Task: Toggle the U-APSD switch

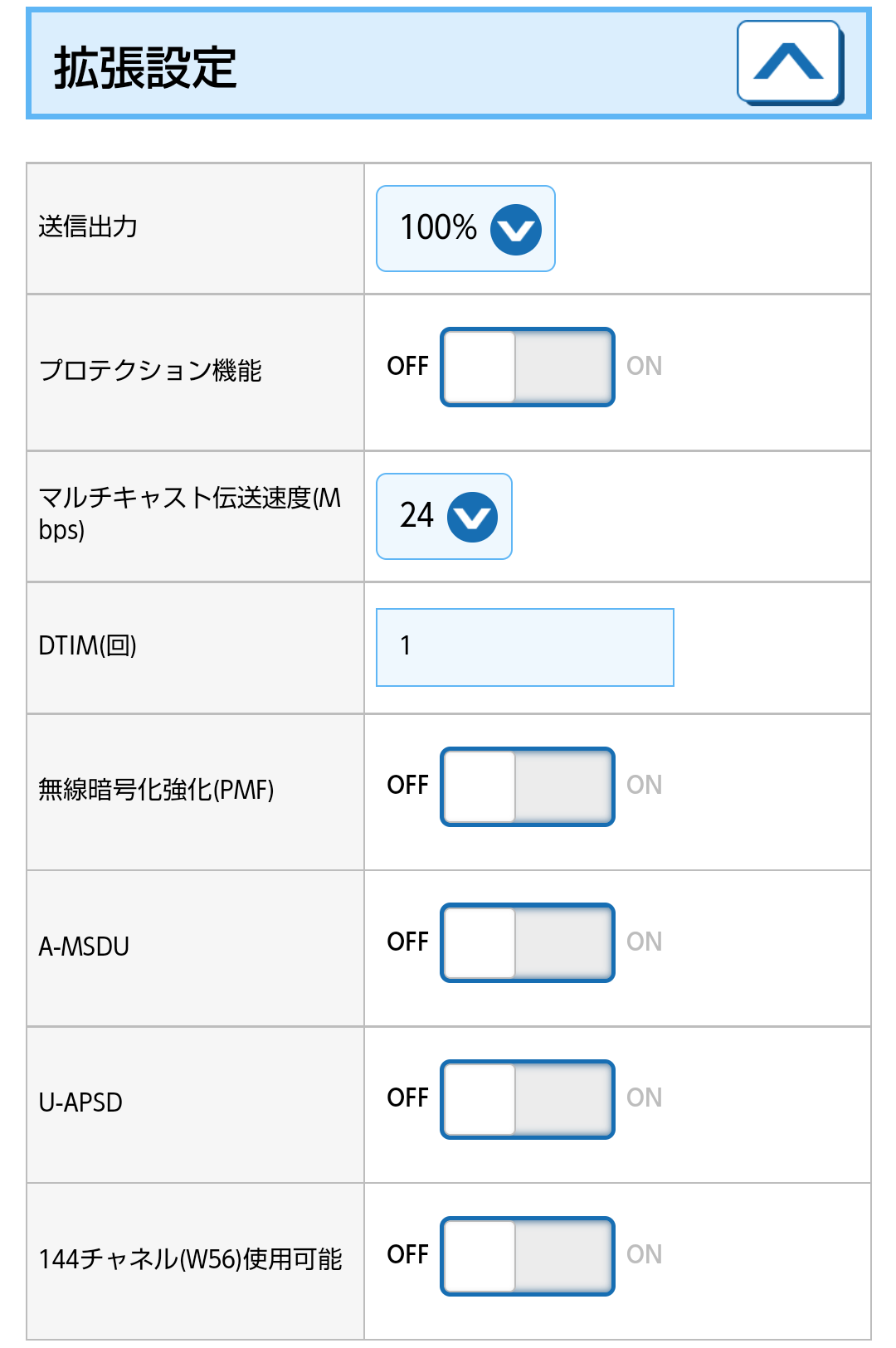Action: (x=528, y=1099)
